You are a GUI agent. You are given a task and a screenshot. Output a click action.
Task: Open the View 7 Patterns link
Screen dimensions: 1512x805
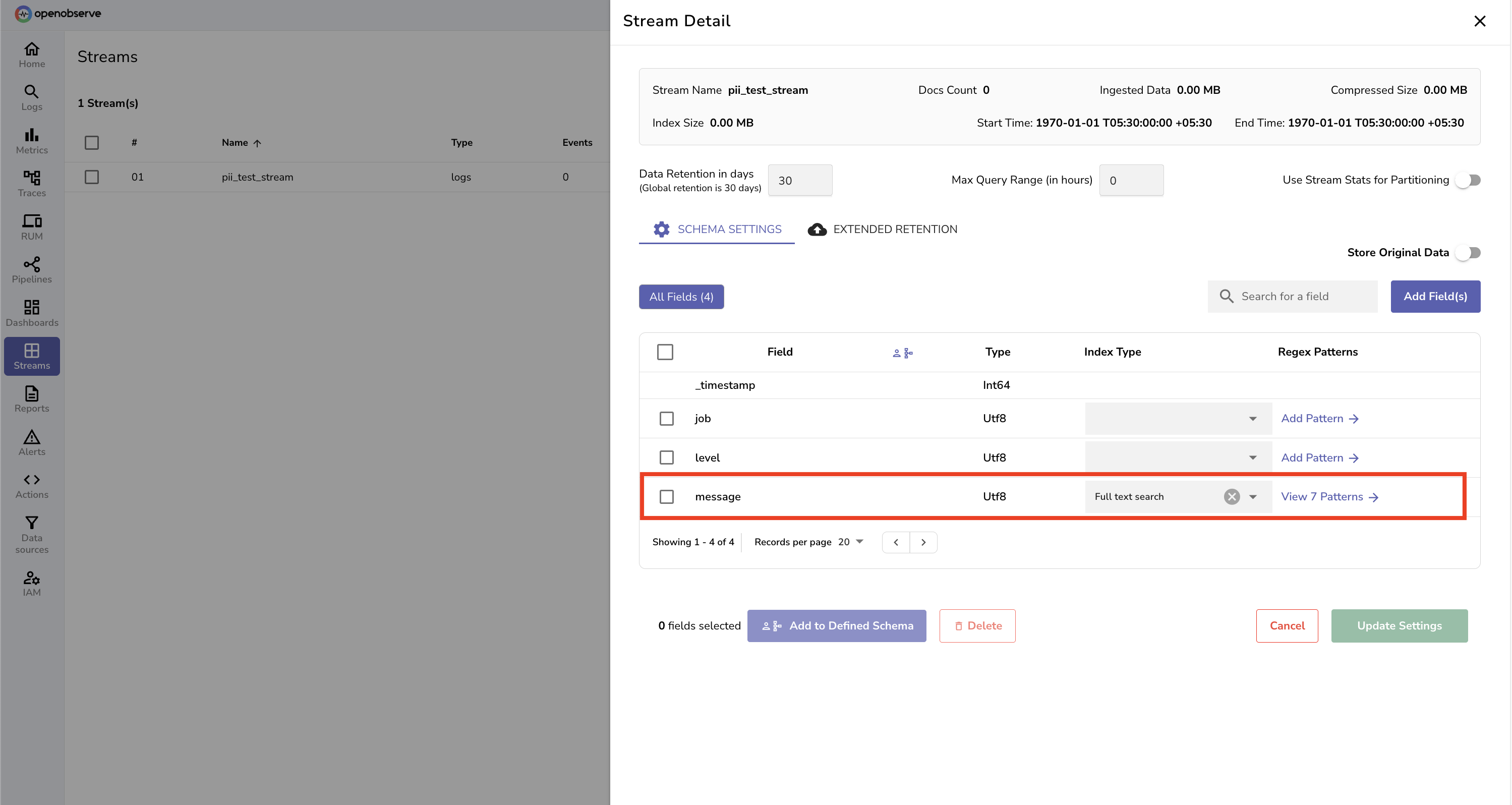pyautogui.click(x=1329, y=497)
